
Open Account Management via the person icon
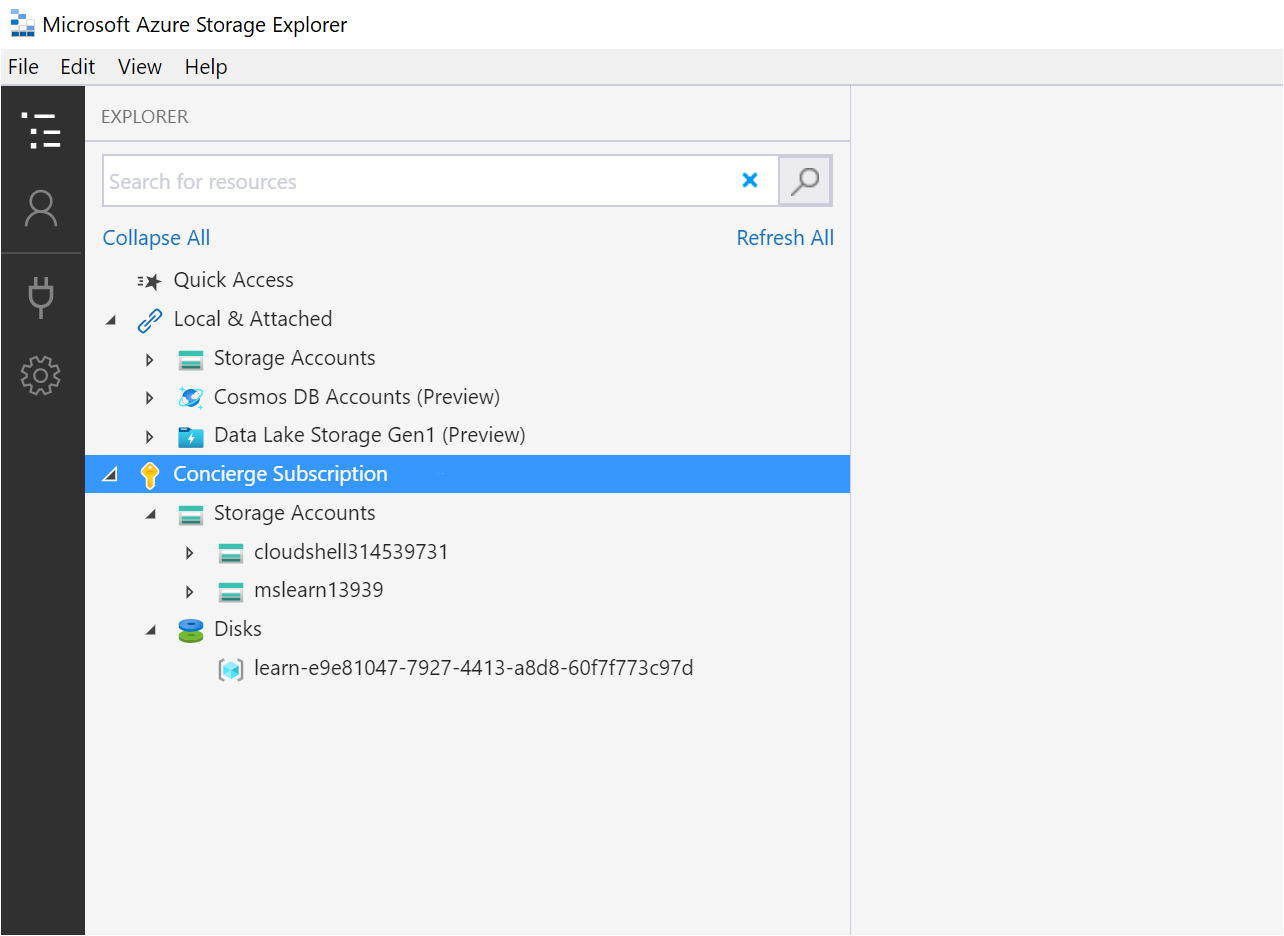[42, 207]
